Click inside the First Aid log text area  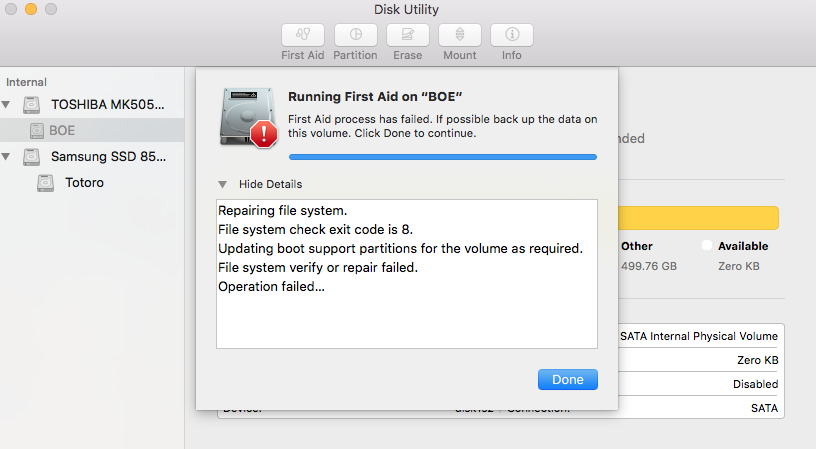(406, 310)
